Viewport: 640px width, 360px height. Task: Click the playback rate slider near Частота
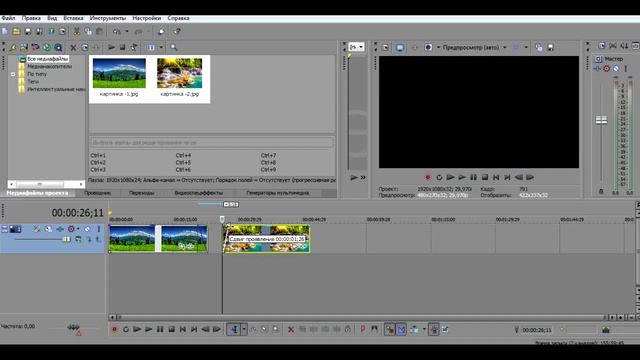73,327
